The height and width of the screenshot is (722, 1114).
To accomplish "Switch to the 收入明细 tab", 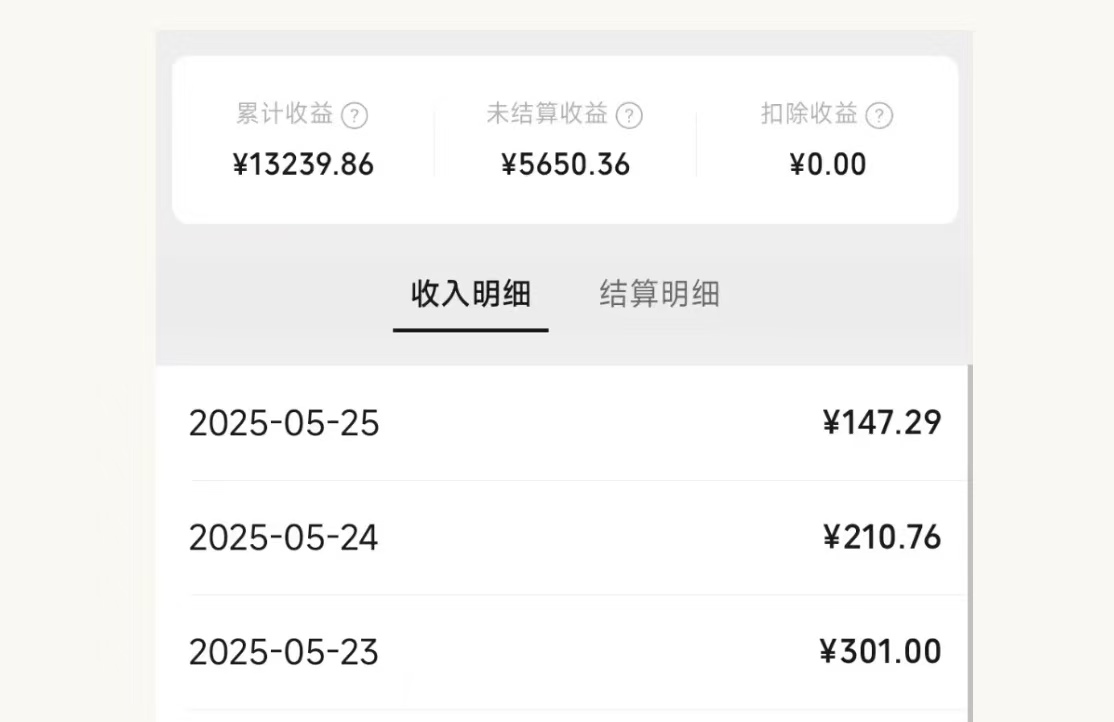I will (471, 295).
